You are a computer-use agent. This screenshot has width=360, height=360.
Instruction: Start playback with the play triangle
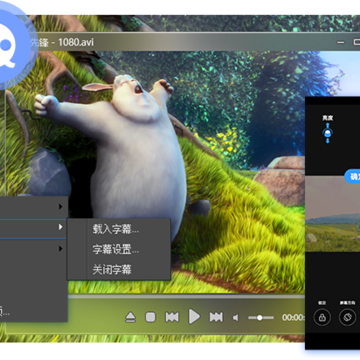pos(194,316)
